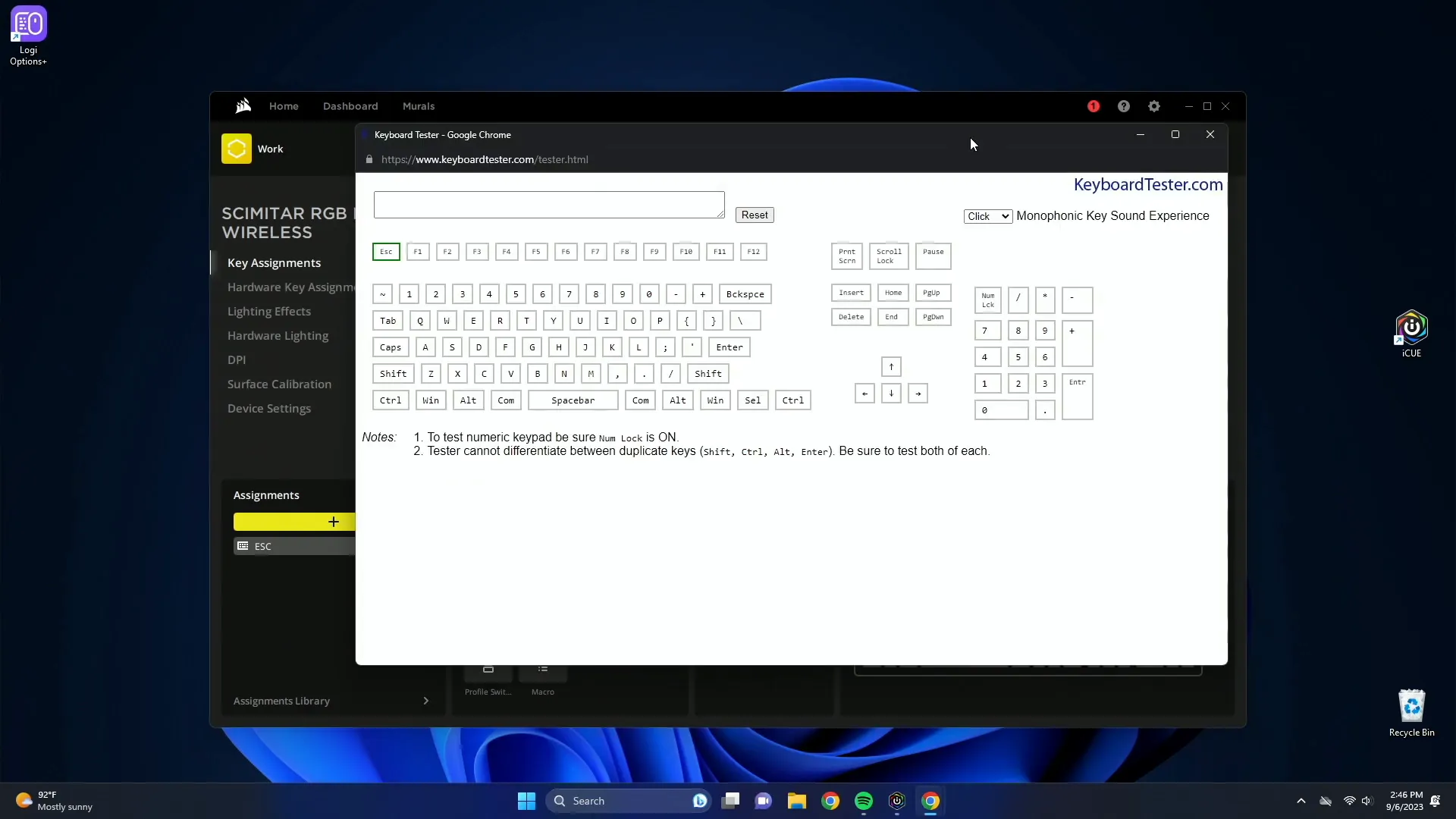Click the Windows Start button
Screen dimensions: 1456x819
(526, 801)
